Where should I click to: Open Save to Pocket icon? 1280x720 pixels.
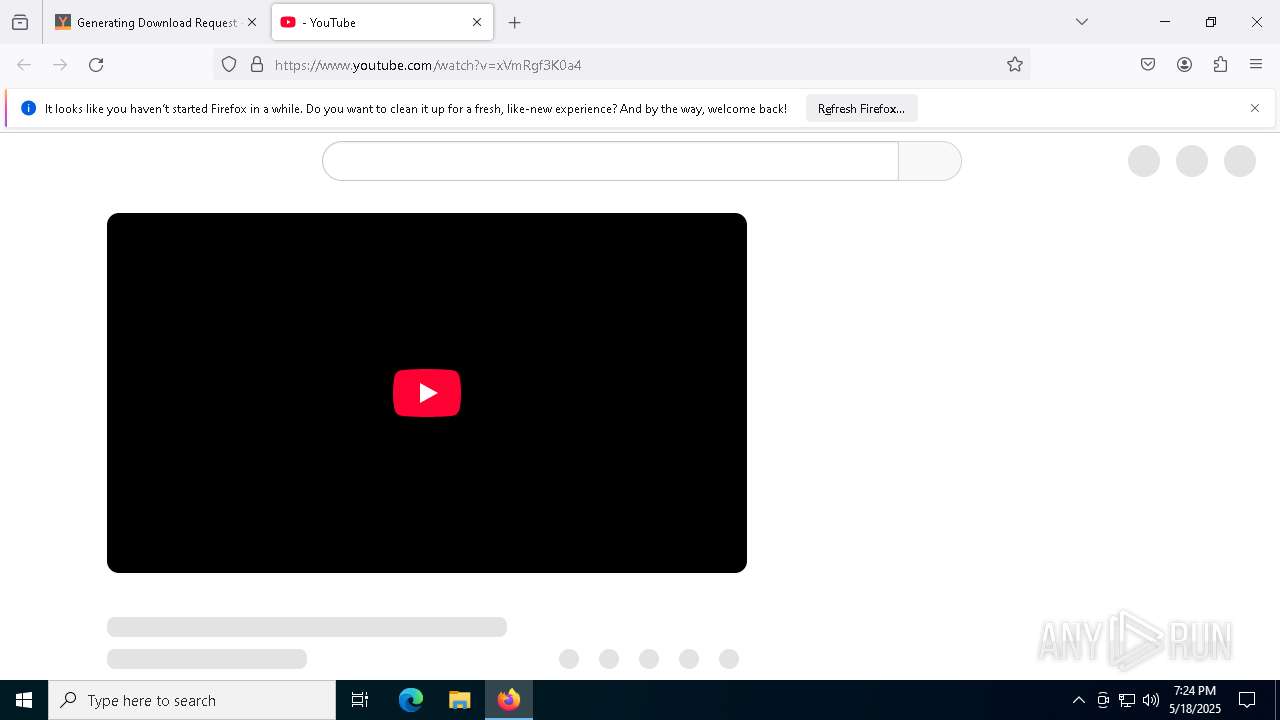point(1148,65)
